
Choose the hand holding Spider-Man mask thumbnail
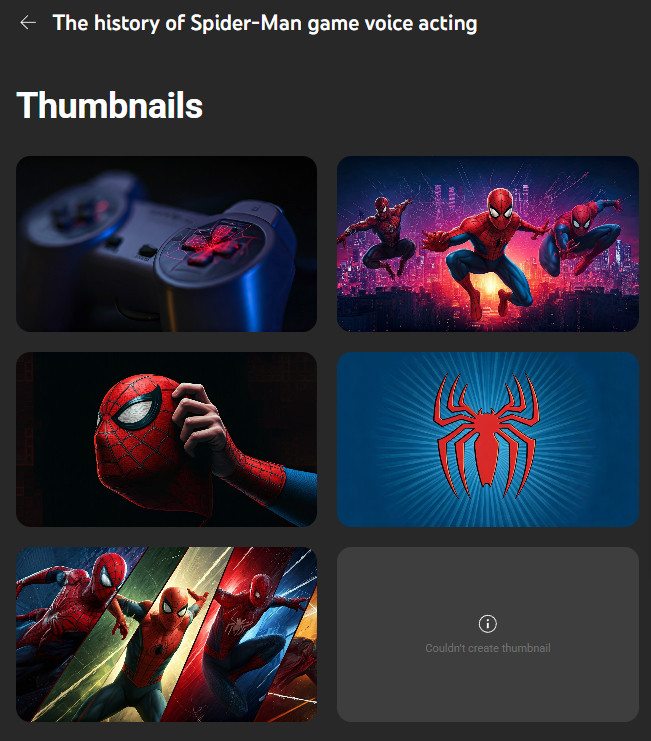[166, 439]
